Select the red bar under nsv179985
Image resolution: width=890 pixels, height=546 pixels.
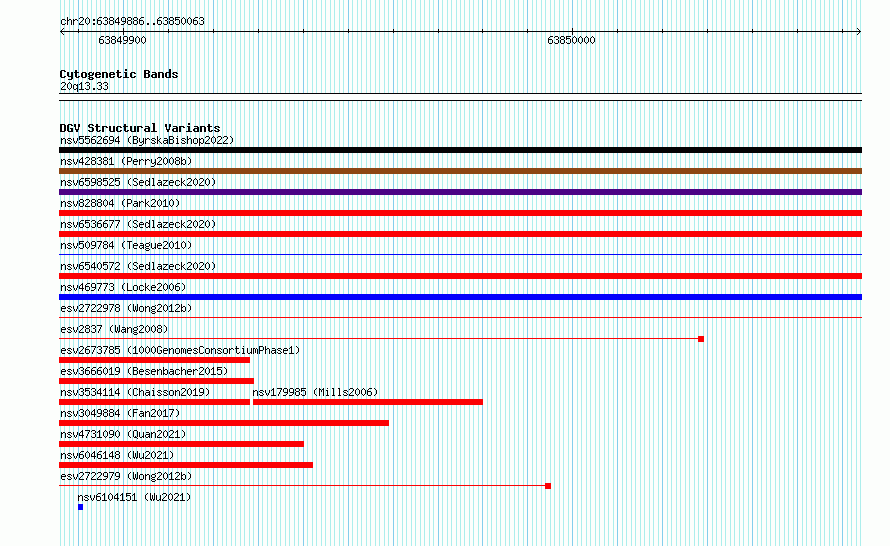368,402
